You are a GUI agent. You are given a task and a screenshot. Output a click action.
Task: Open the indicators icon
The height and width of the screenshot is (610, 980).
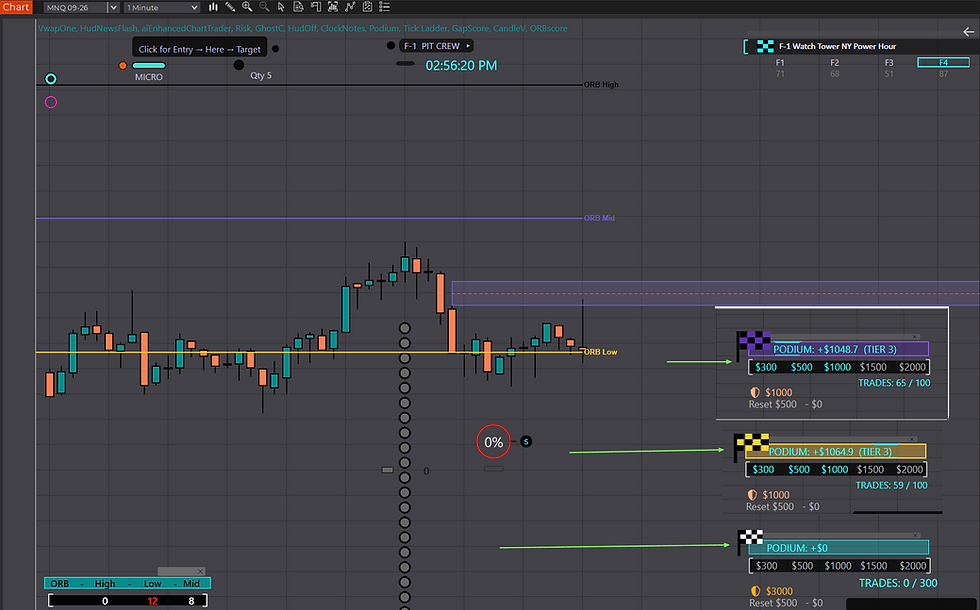pyautogui.click(x=350, y=7)
